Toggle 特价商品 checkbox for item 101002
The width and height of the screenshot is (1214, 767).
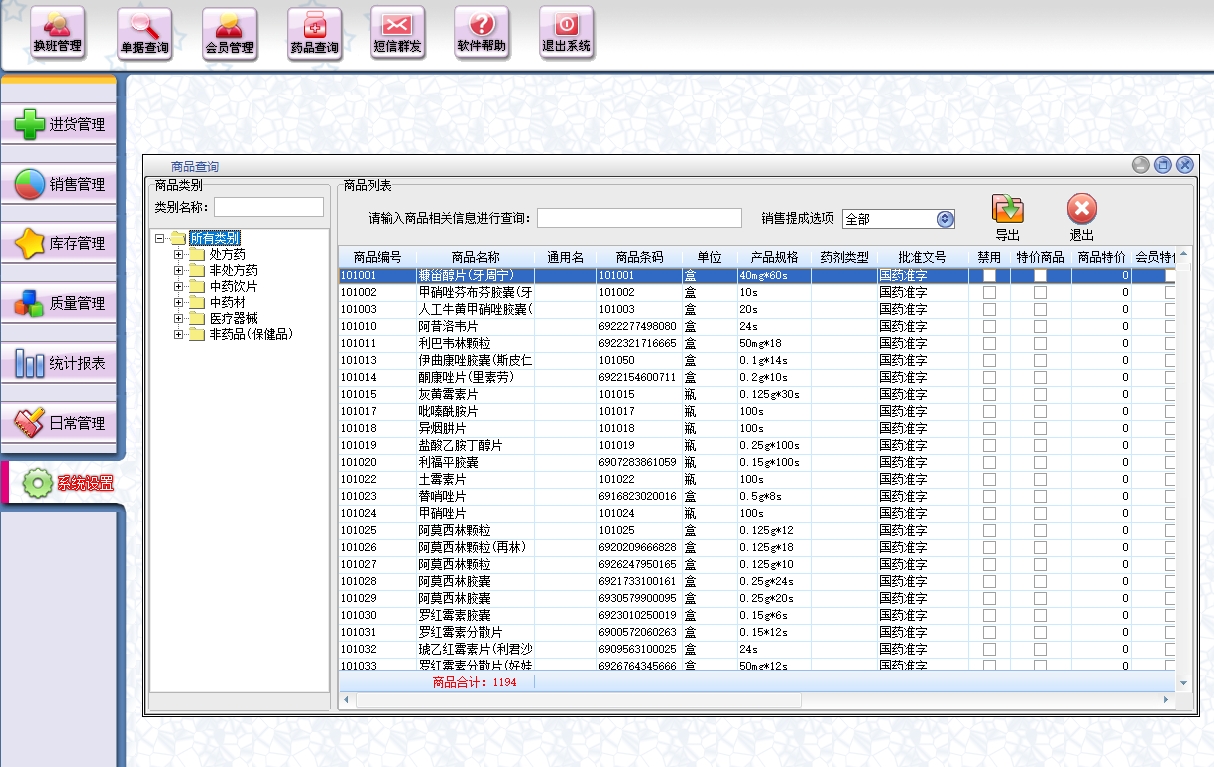(1040, 292)
